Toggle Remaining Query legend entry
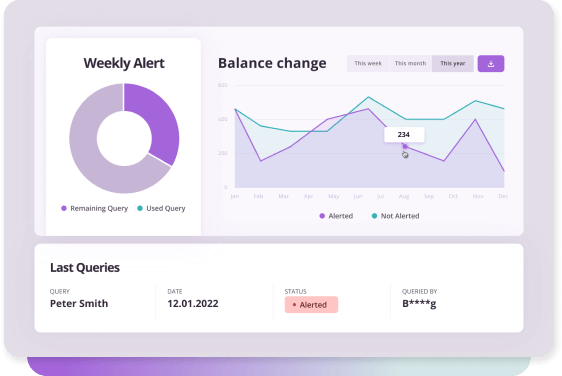562x376 pixels. (95, 208)
